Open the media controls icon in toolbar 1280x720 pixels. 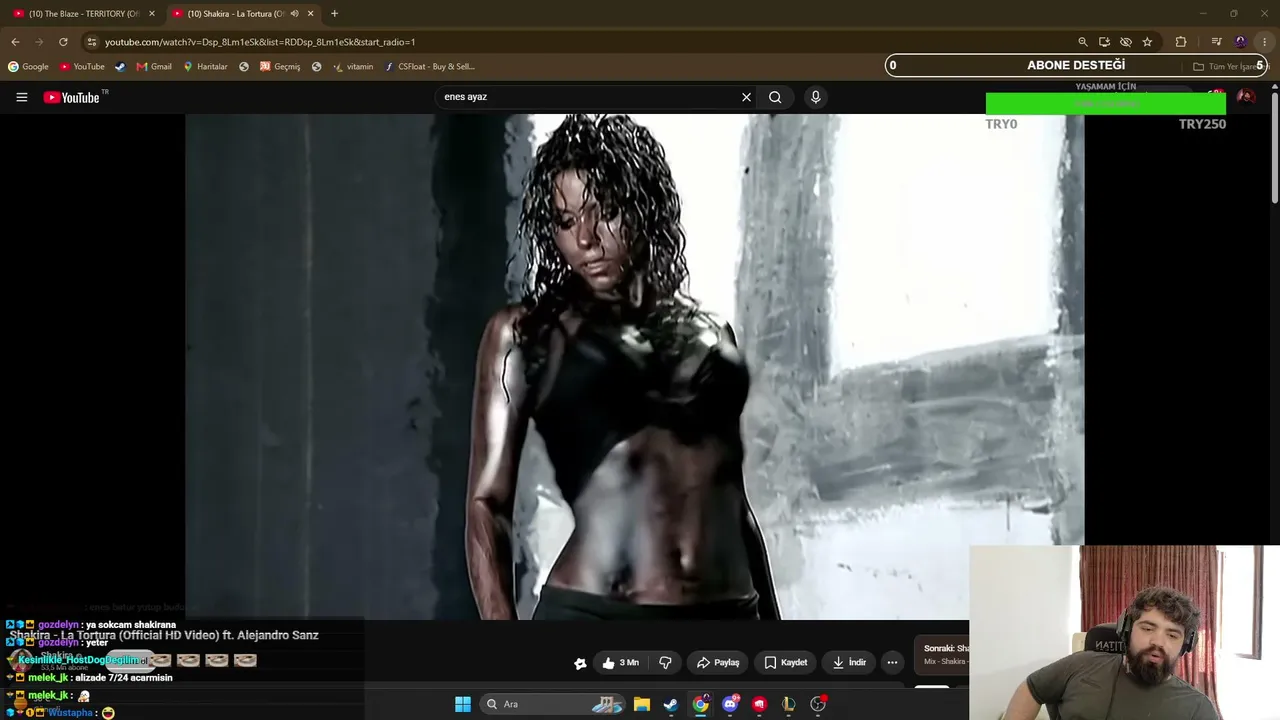(x=1216, y=42)
